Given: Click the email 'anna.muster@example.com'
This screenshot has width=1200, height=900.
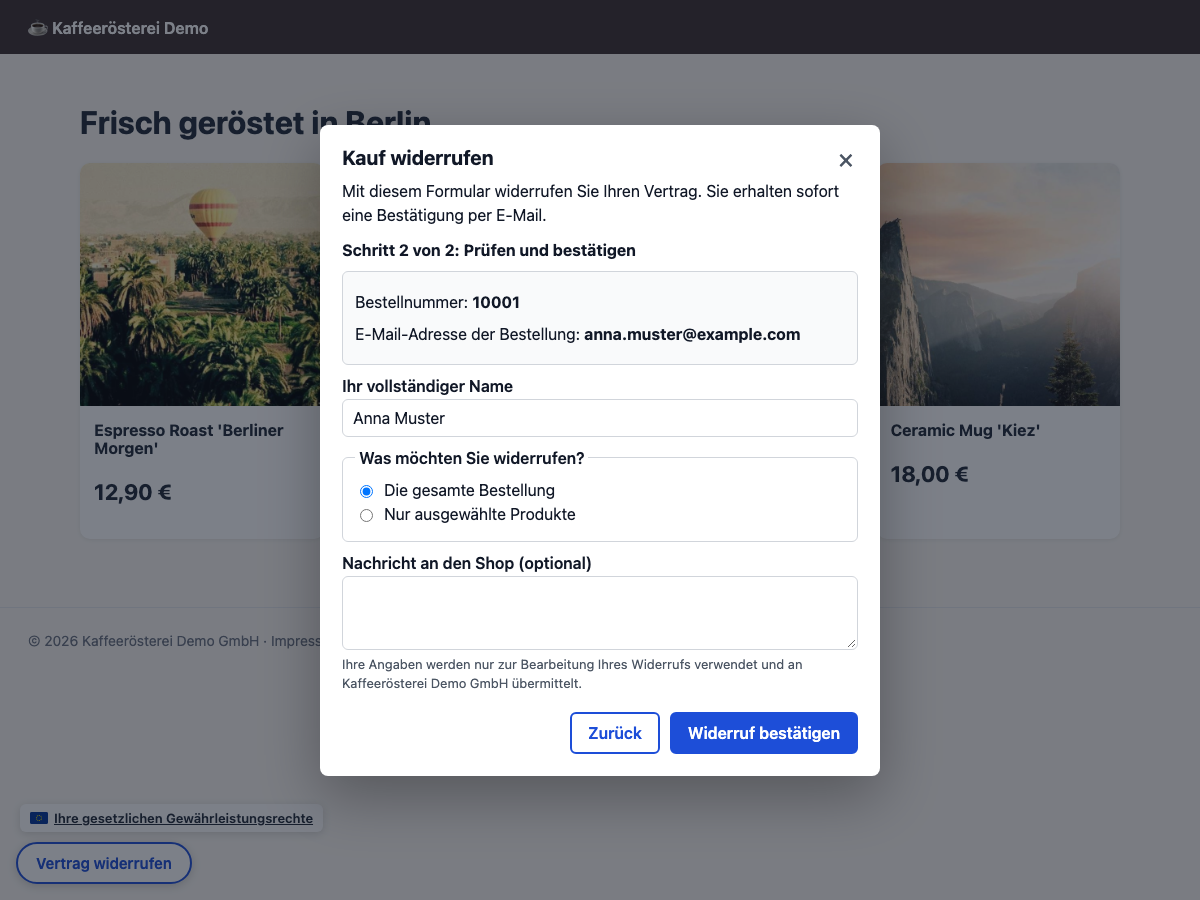Looking at the screenshot, I should [x=692, y=335].
